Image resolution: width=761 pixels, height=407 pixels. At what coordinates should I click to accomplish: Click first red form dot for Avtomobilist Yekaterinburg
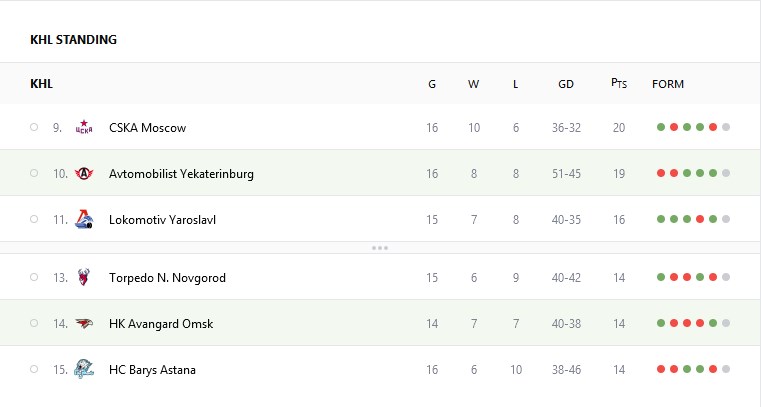(661, 173)
